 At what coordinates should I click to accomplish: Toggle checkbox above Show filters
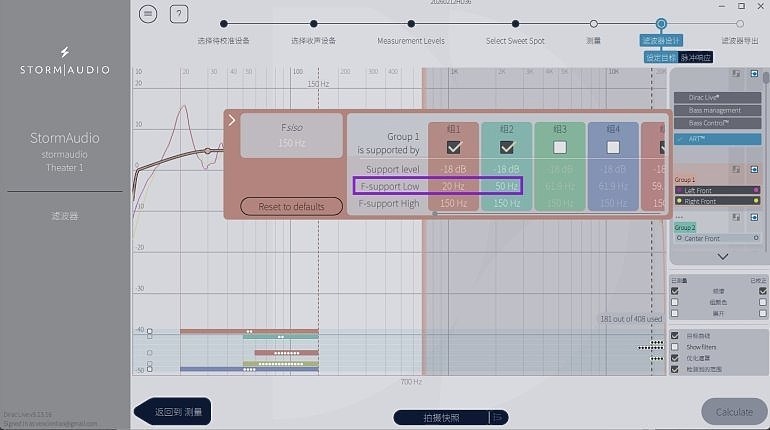[675, 336]
